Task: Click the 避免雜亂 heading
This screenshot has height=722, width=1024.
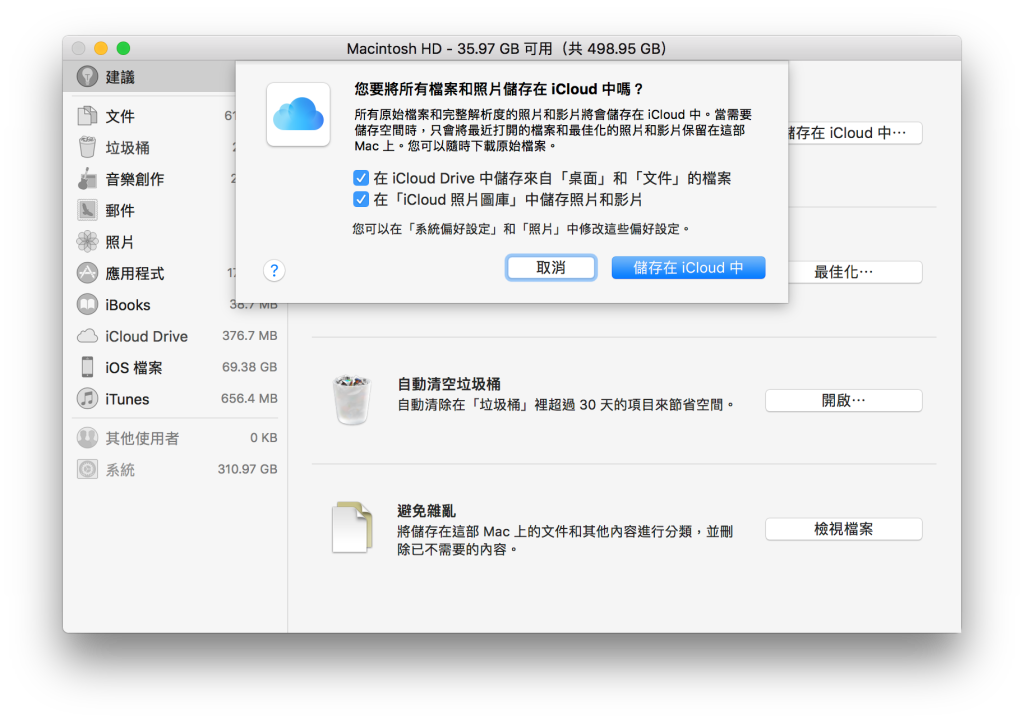Action: tap(426, 510)
